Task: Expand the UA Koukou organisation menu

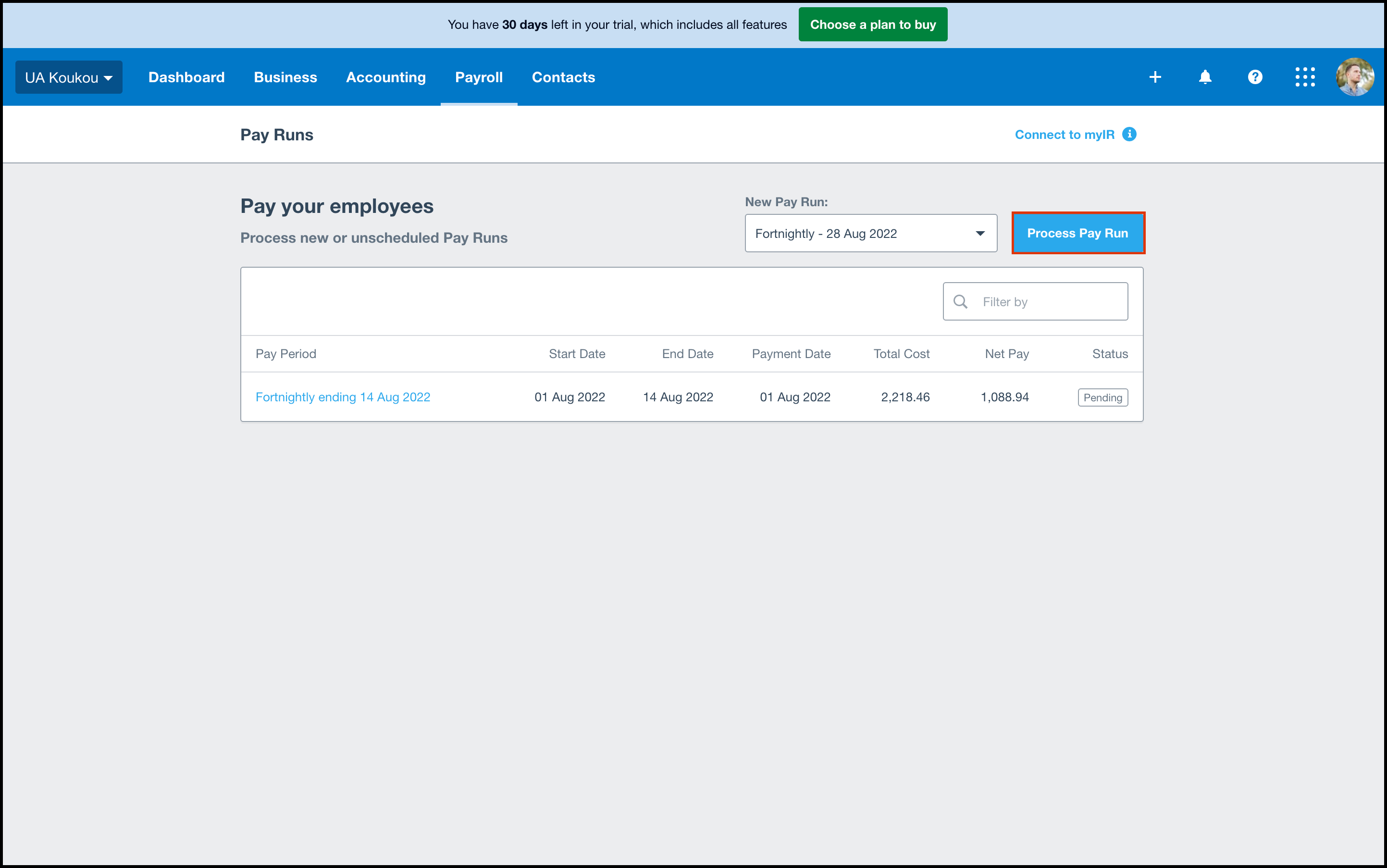Action: [68, 77]
